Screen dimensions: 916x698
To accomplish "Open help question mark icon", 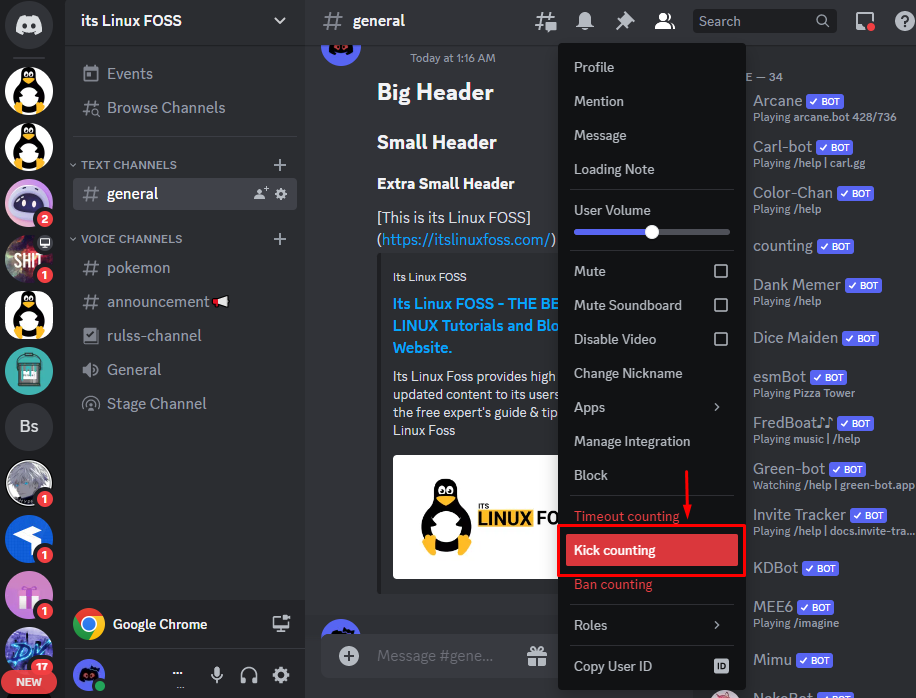I will point(904,22).
